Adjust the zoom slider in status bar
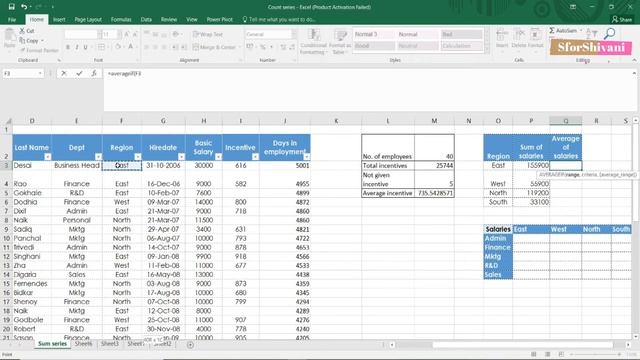The width and height of the screenshot is (640, 360). pyautogui.click(x=595, y=354)
